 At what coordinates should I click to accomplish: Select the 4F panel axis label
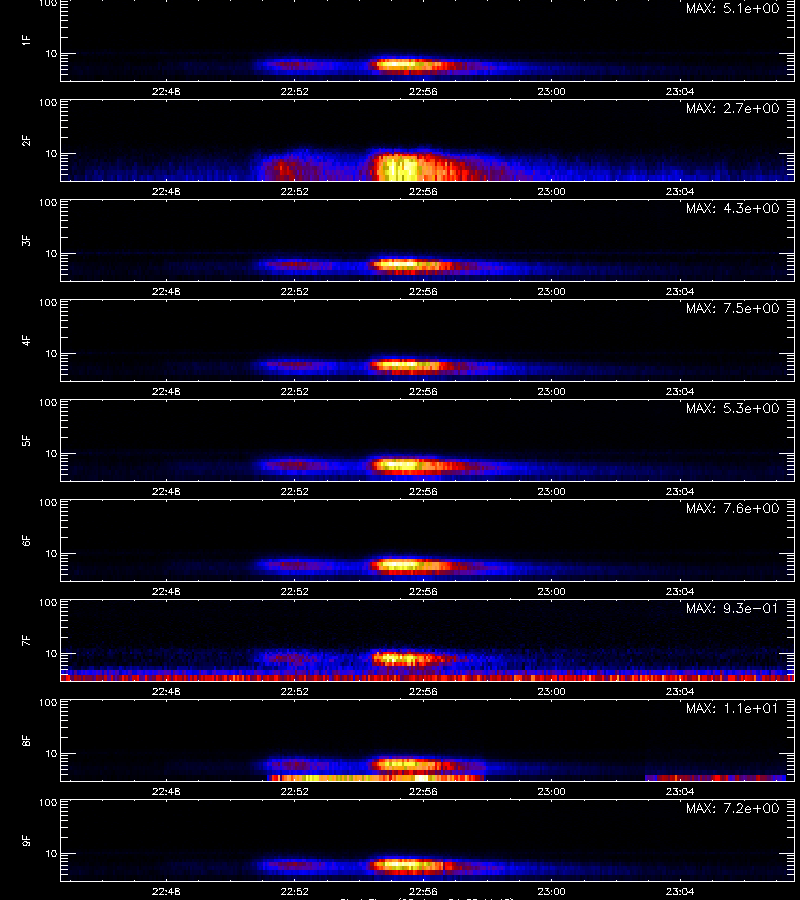(26, 340)
